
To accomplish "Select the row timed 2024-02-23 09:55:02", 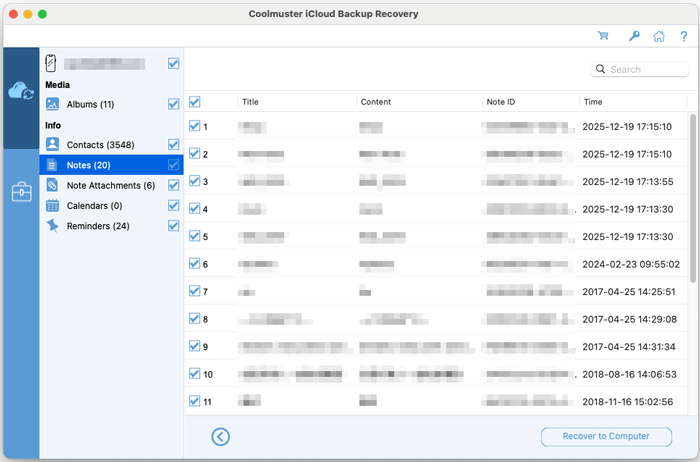I will (x=436, y=264).
